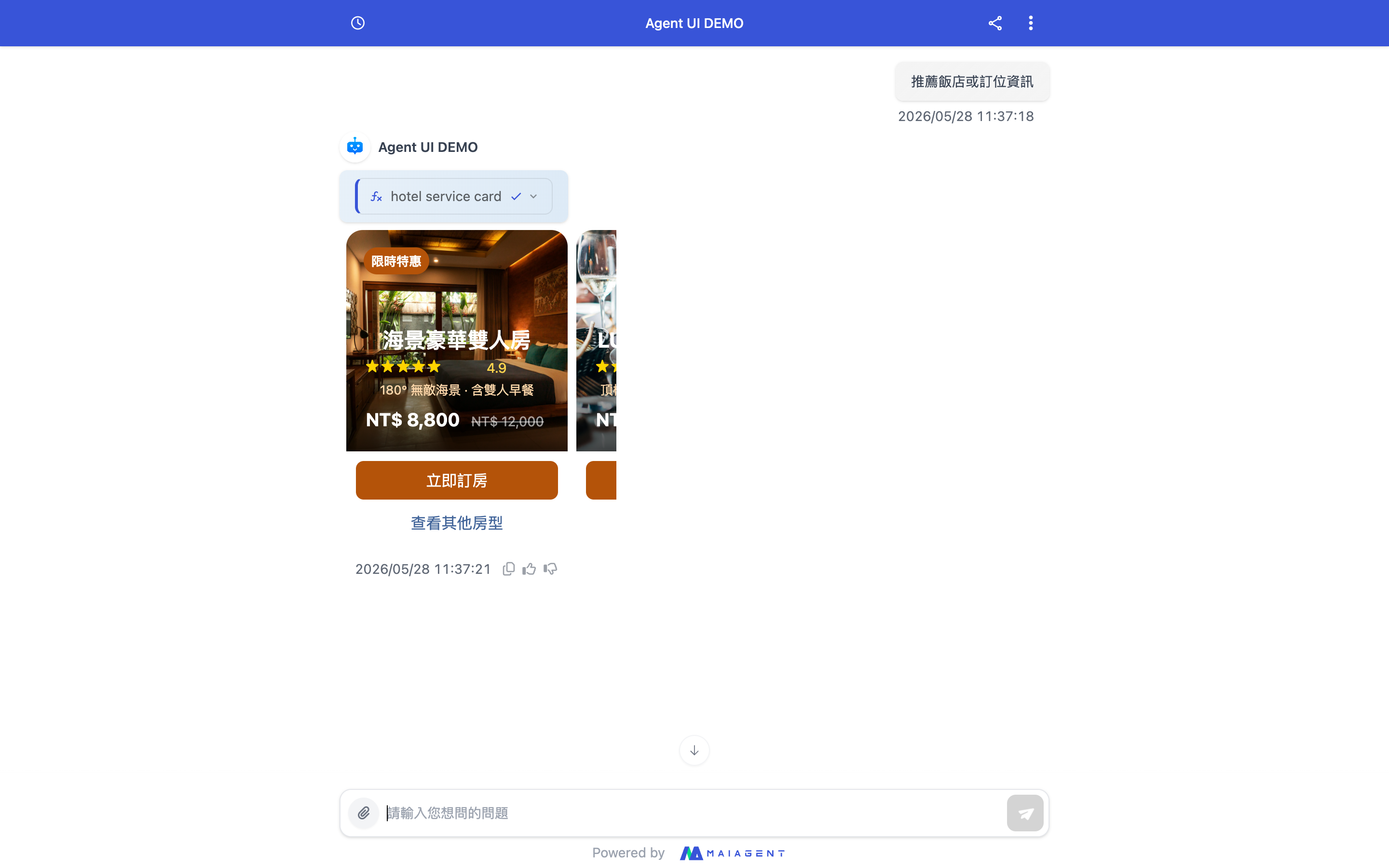
Task: Give thumbs up to the response
Action: (x=529, y=569)
